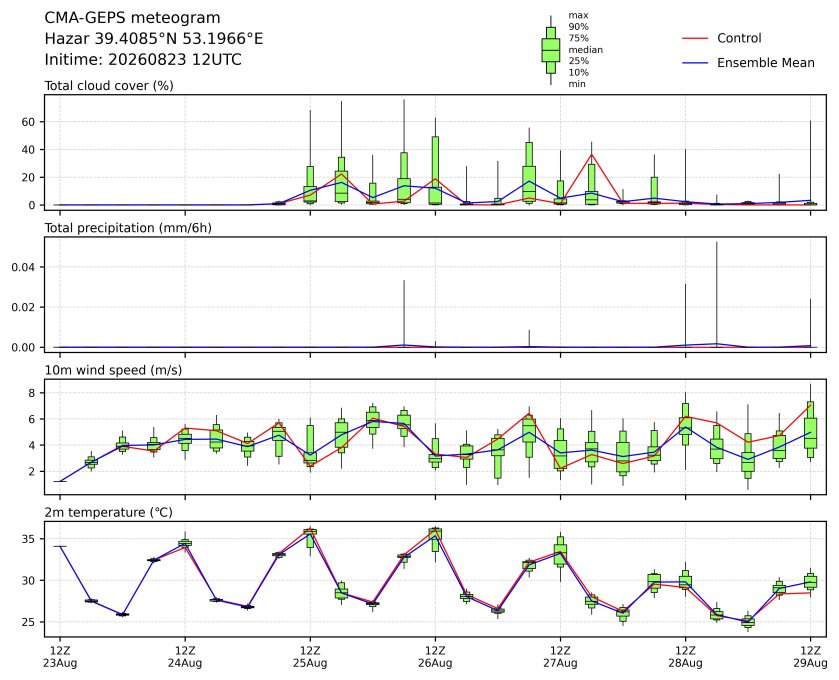Click the '30' temperature axis tick
Viewport: 839px width, 680px height.
(x=28, y=580)
